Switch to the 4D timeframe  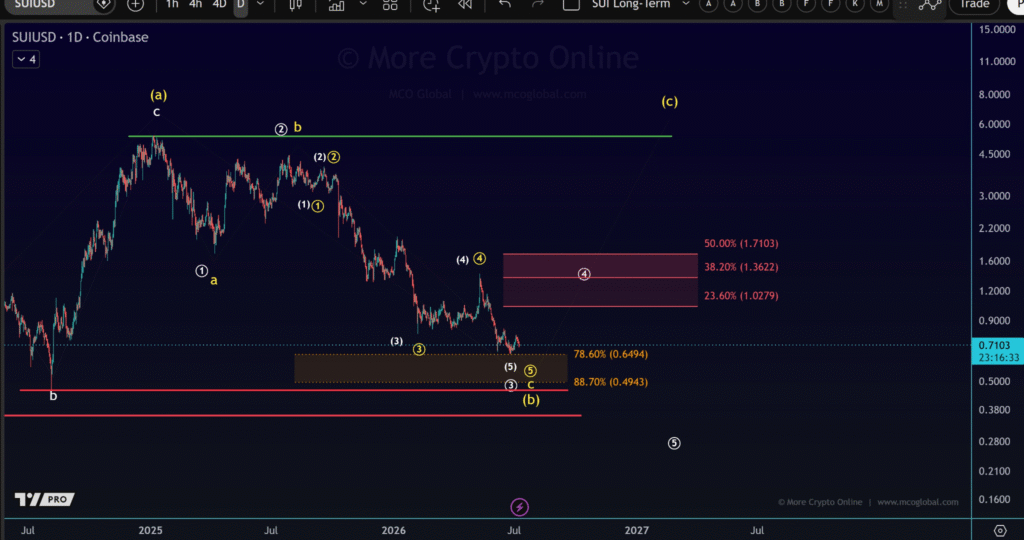point(219,5)
